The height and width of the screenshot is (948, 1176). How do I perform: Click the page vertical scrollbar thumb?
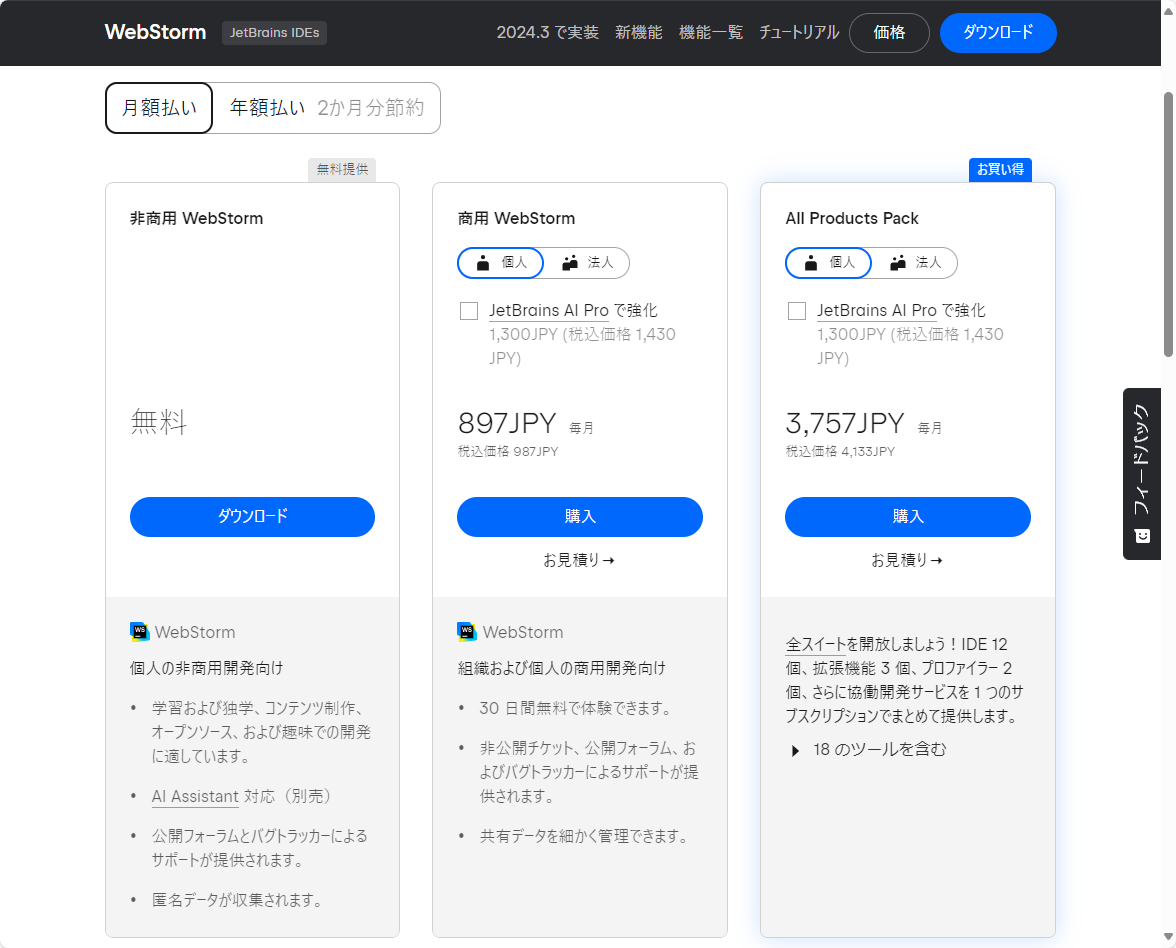coord(1168,224)
